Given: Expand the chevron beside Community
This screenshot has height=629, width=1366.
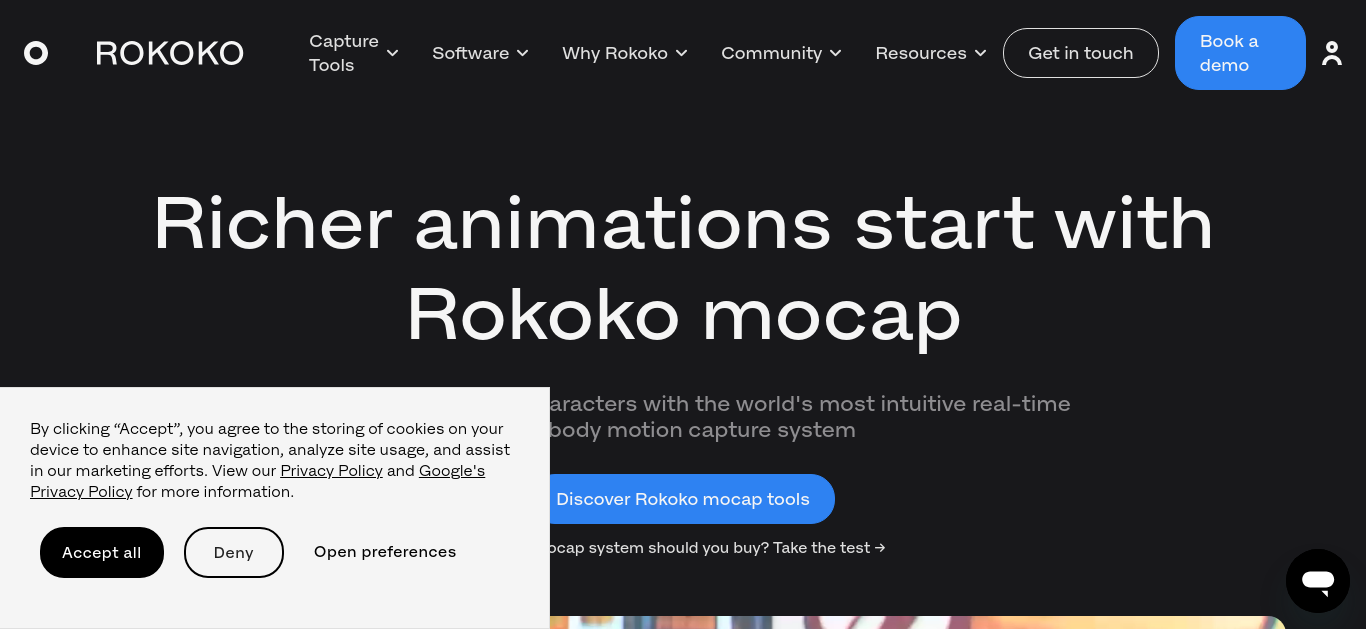Looking at the screenshot, I should click(835, 53).
